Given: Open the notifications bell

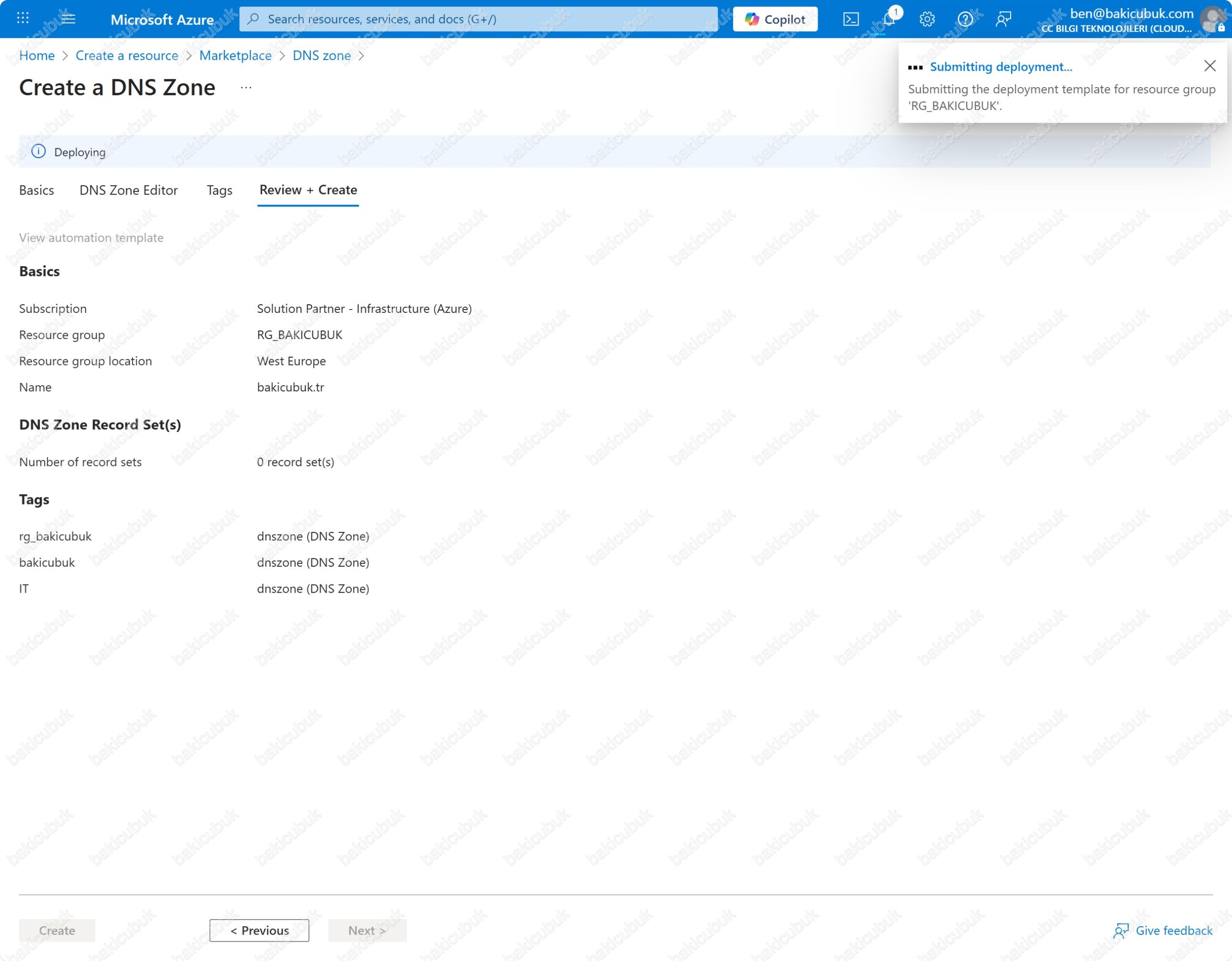Looking at the screenshot, I should tap(889, 19).
